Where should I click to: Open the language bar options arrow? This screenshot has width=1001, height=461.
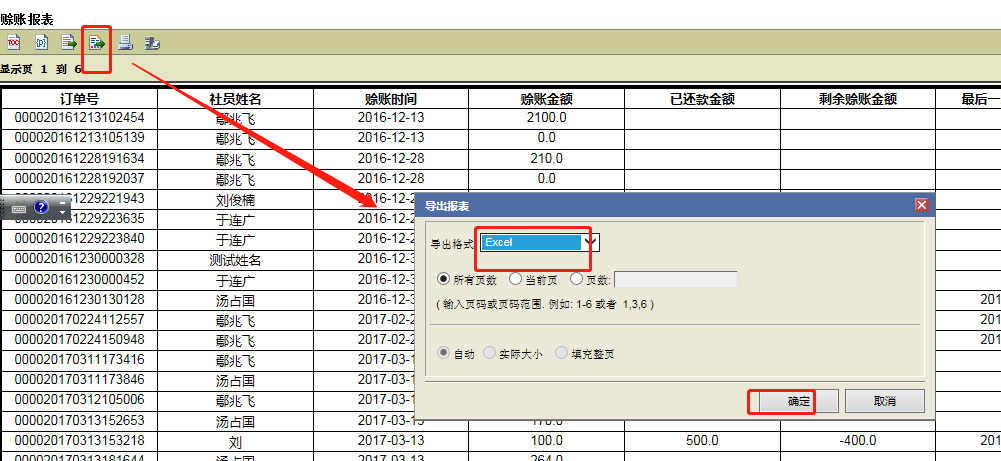point(63,213)
